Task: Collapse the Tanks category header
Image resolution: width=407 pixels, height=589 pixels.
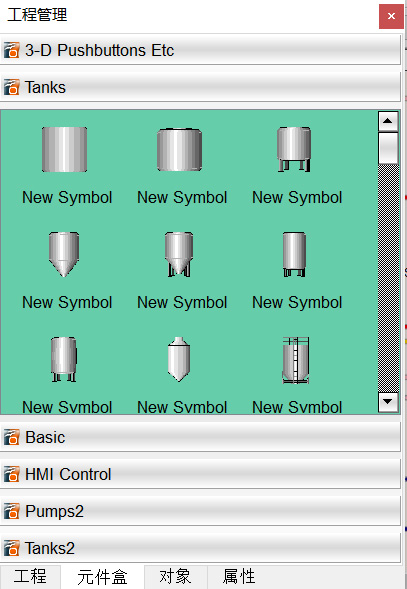Action: click(x=200, y=87)
